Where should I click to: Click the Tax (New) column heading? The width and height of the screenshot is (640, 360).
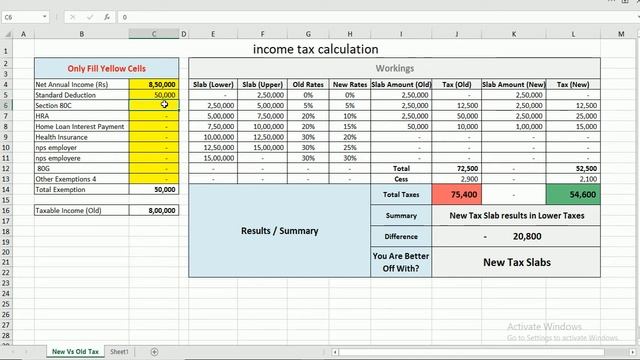[573, 84]
